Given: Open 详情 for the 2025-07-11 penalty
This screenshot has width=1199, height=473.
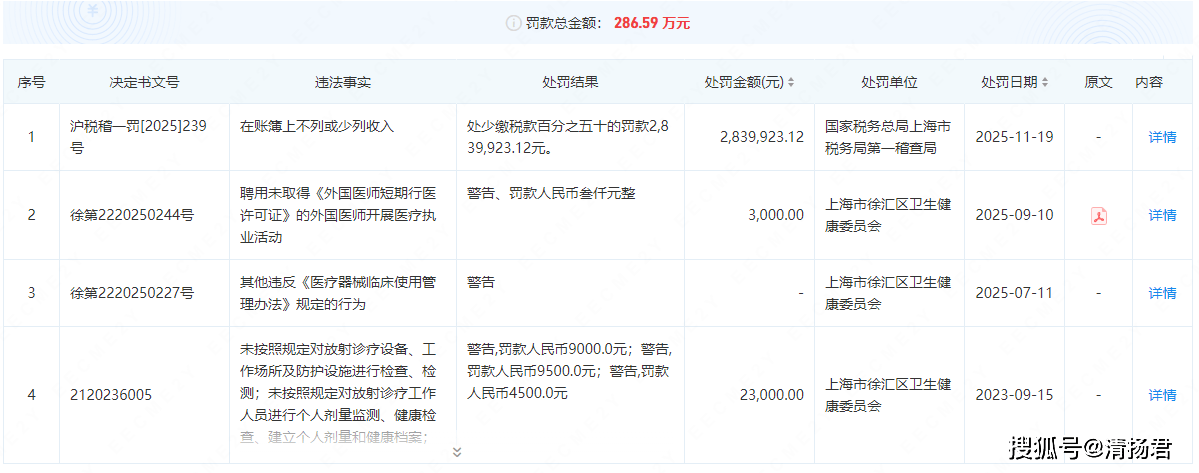Looking at the screenshot, I should click(x=1162, y=293).
